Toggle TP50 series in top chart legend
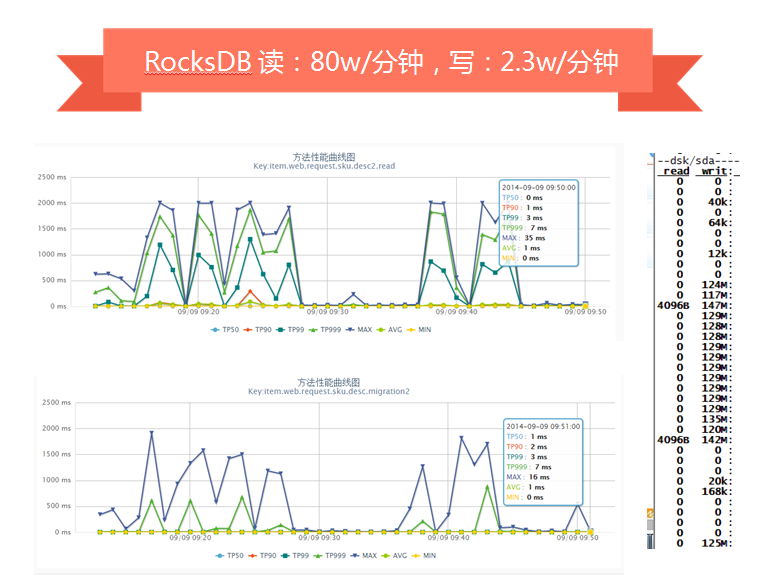 (x=225, y=330)
